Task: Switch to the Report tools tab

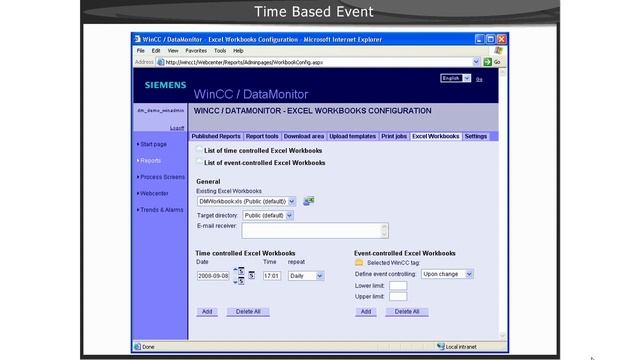Action: pyautogui.click(x=262, y=136)
